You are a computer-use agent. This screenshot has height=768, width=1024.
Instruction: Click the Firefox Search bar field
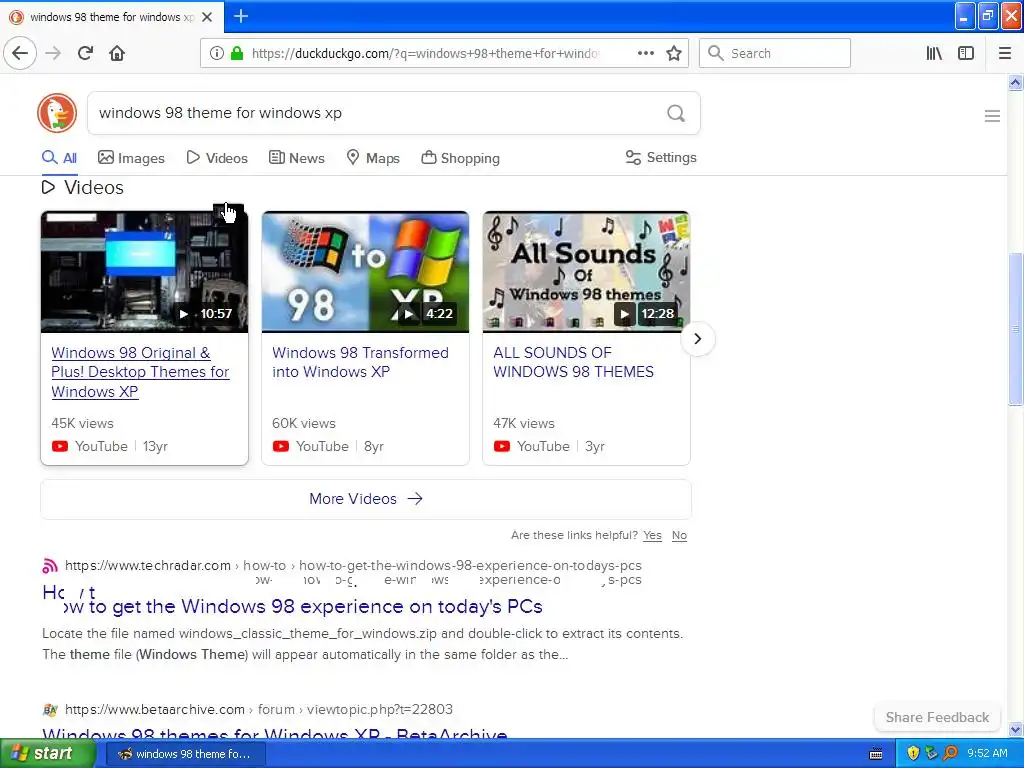tap(775, 53)
